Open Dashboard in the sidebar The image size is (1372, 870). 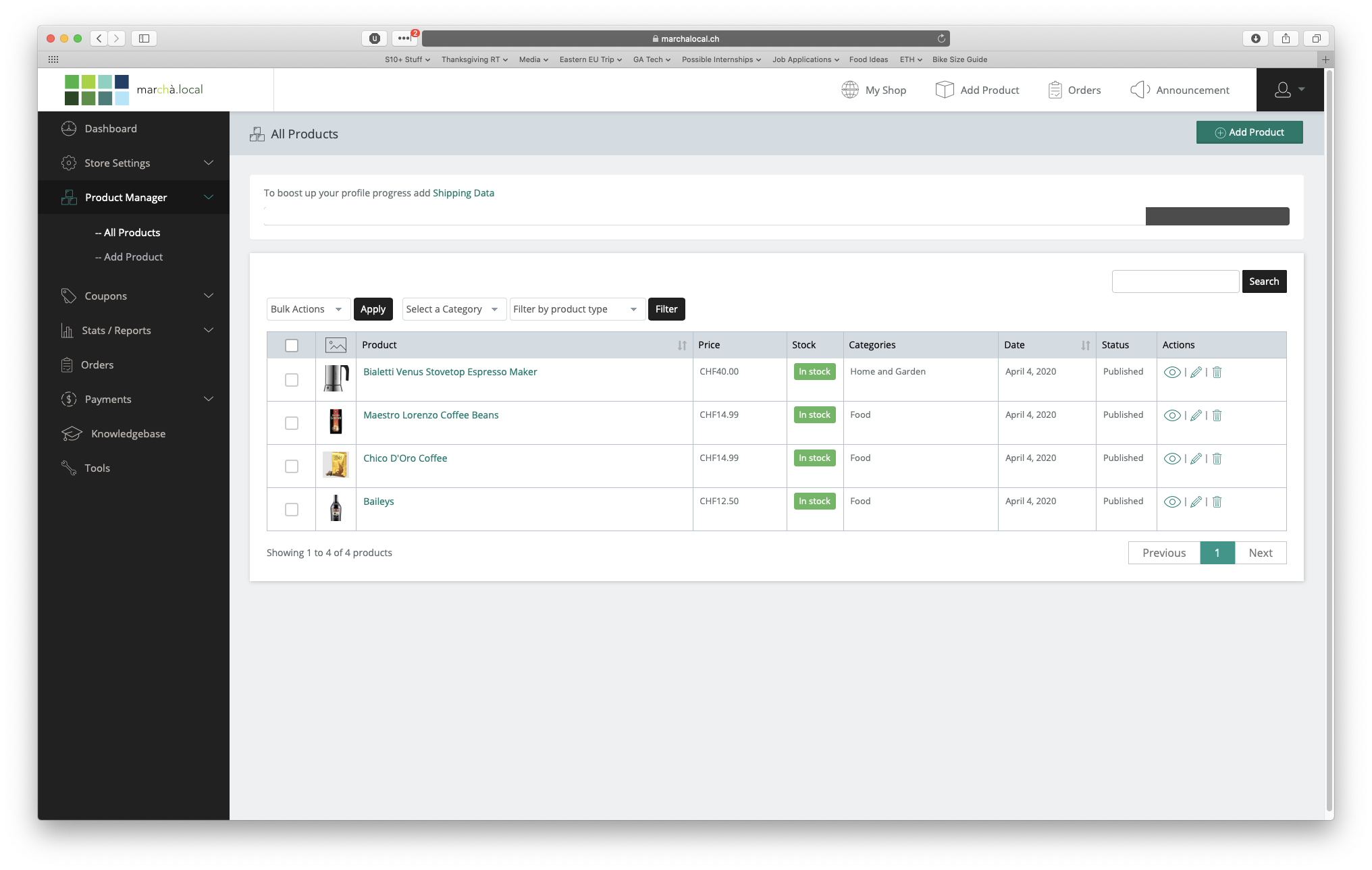point(111,128)
